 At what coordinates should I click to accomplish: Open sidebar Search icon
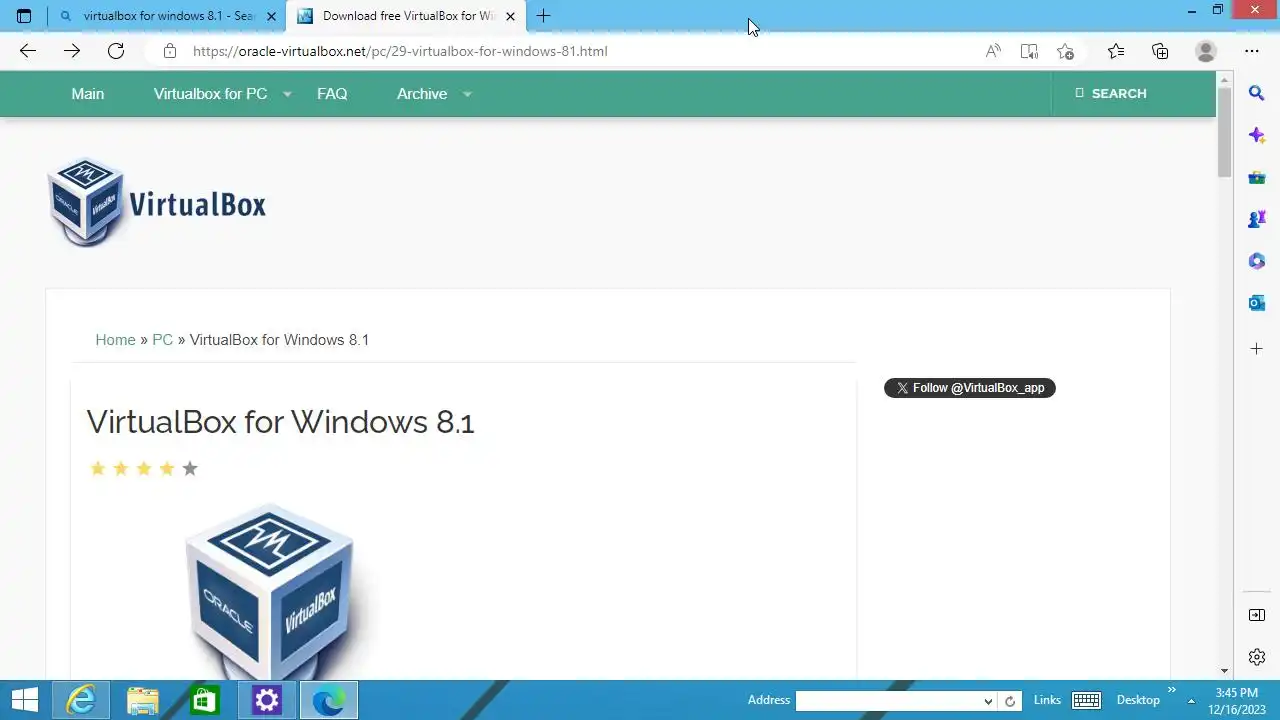(1257, 93)
